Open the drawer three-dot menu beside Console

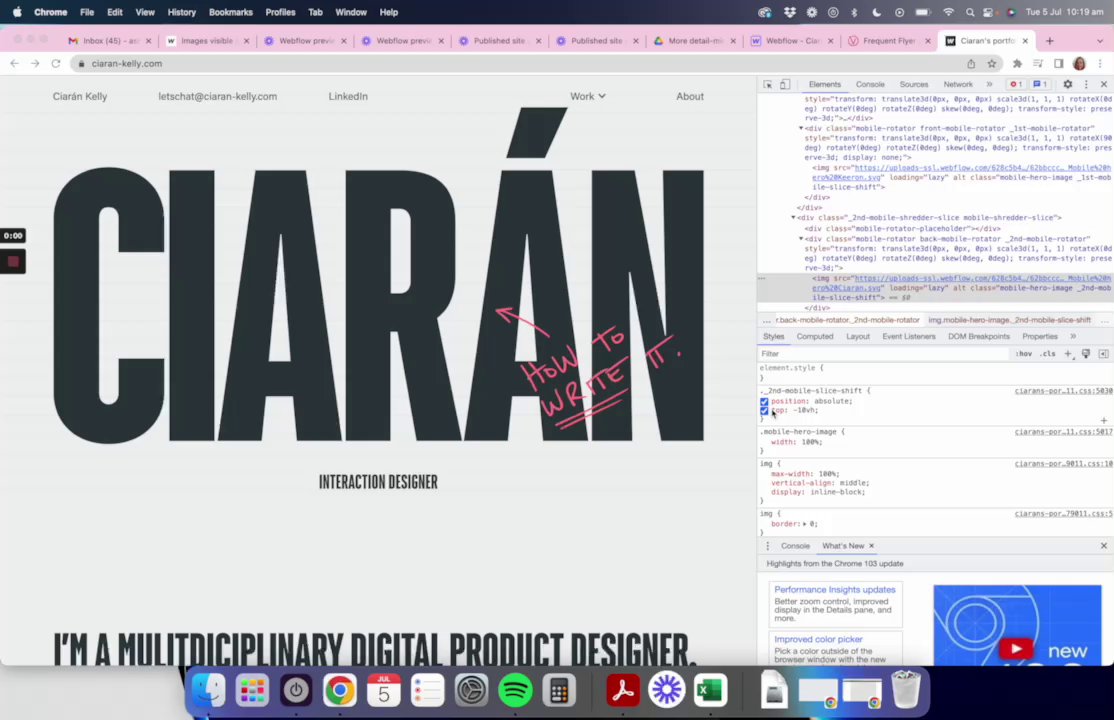pos(767,546)
